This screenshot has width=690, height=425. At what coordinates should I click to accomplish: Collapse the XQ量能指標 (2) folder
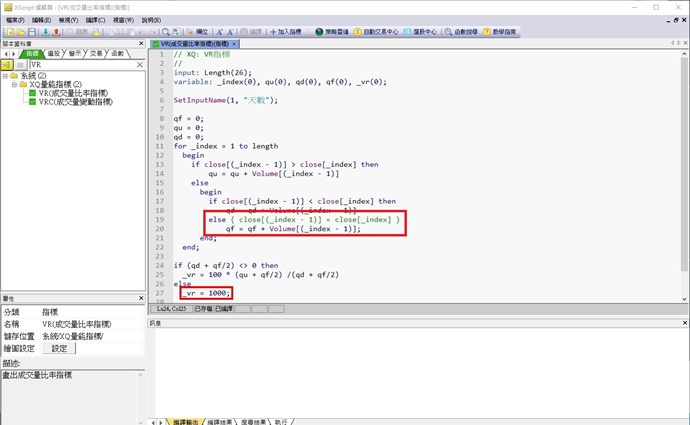(x=16, y=85)
